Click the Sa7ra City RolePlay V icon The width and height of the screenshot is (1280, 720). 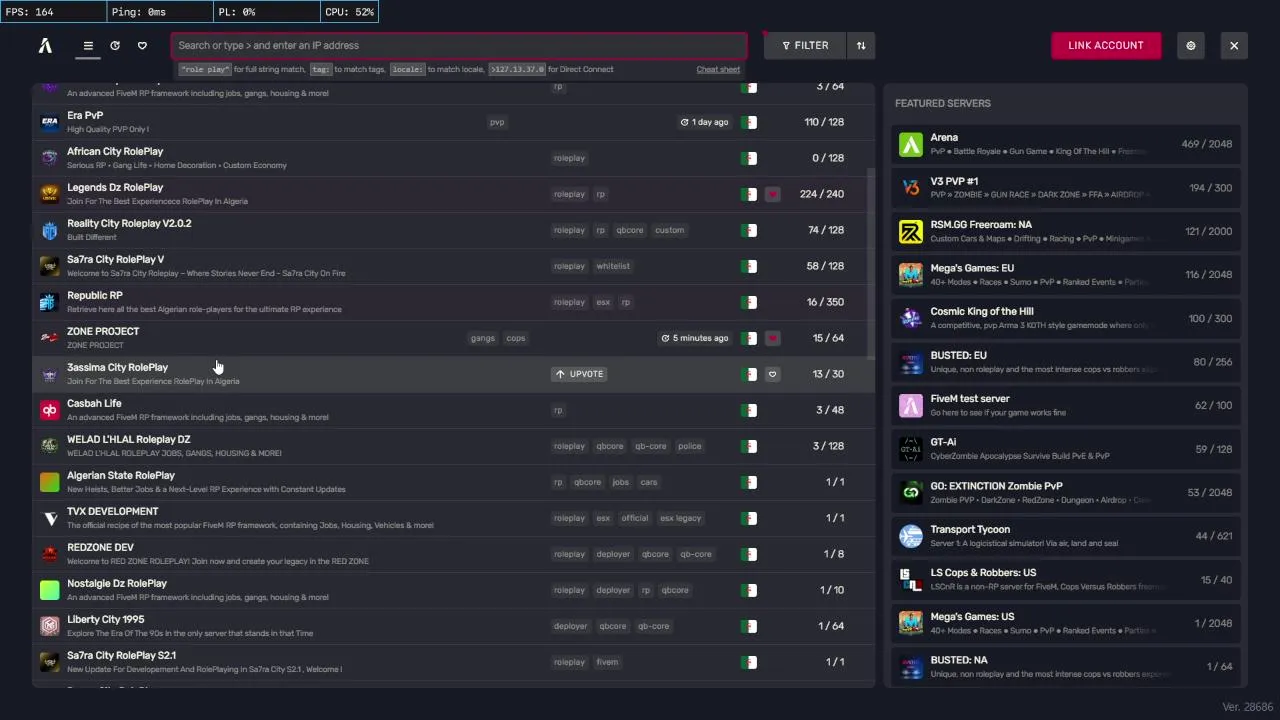click(49, 266)
